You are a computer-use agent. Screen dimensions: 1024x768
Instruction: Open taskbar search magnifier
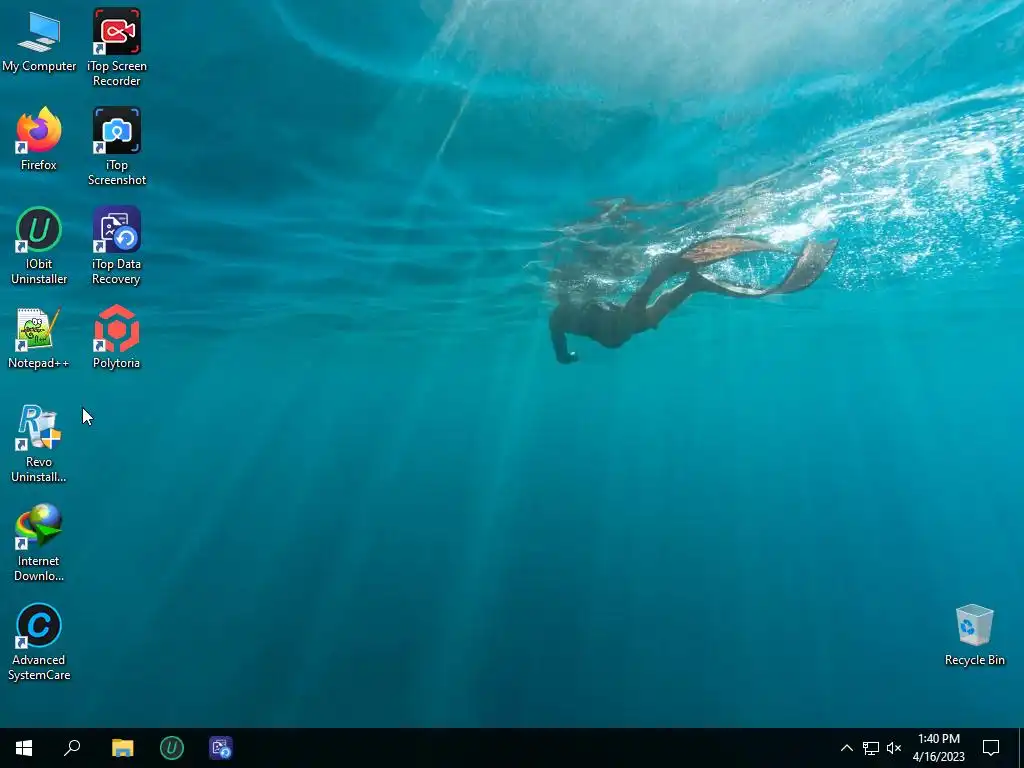[x=72, y=748]
